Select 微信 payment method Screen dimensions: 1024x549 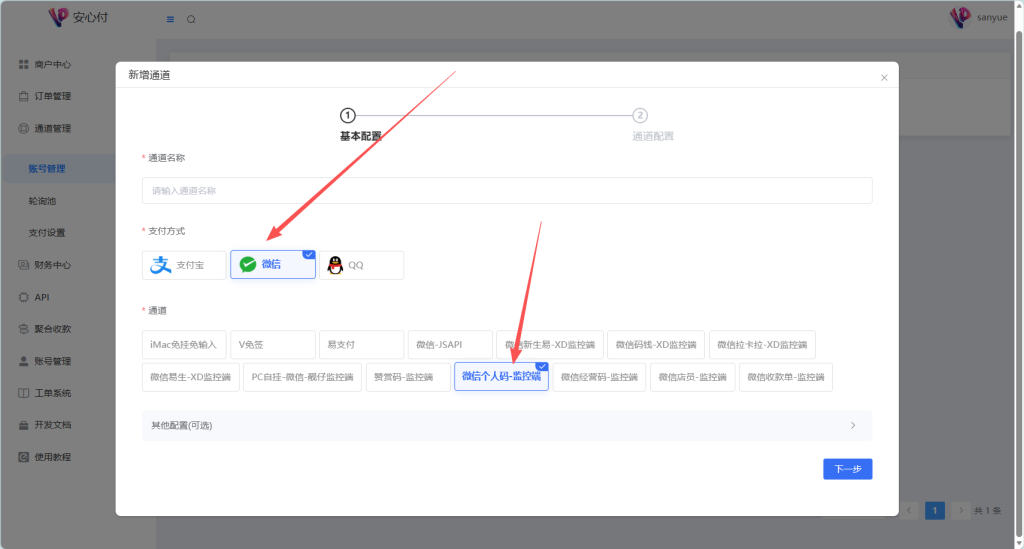pyautogui.click(x=273, y=264)
